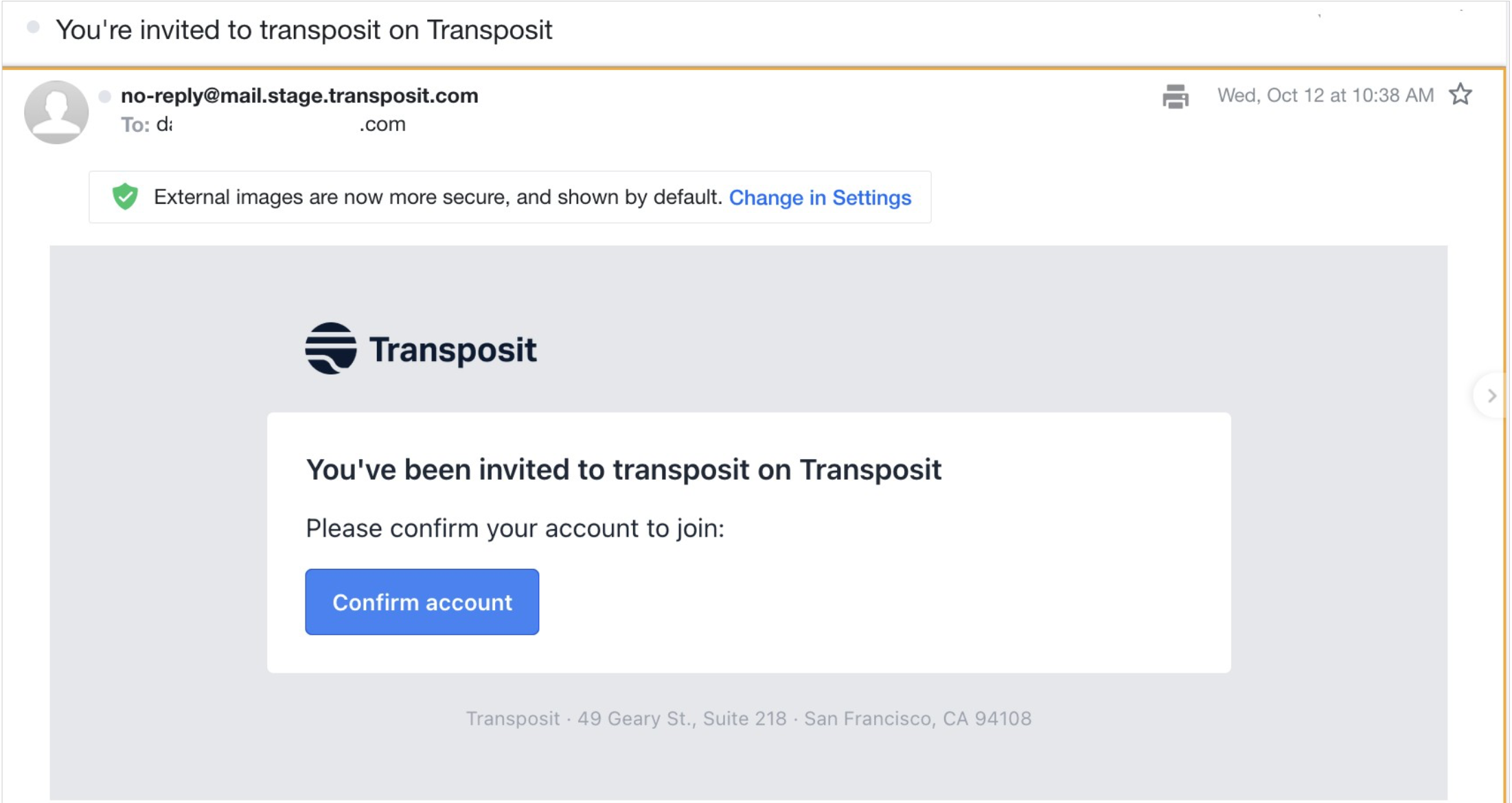
Task: Click the Transposit wordmark in email body
Action: (453, 350)
